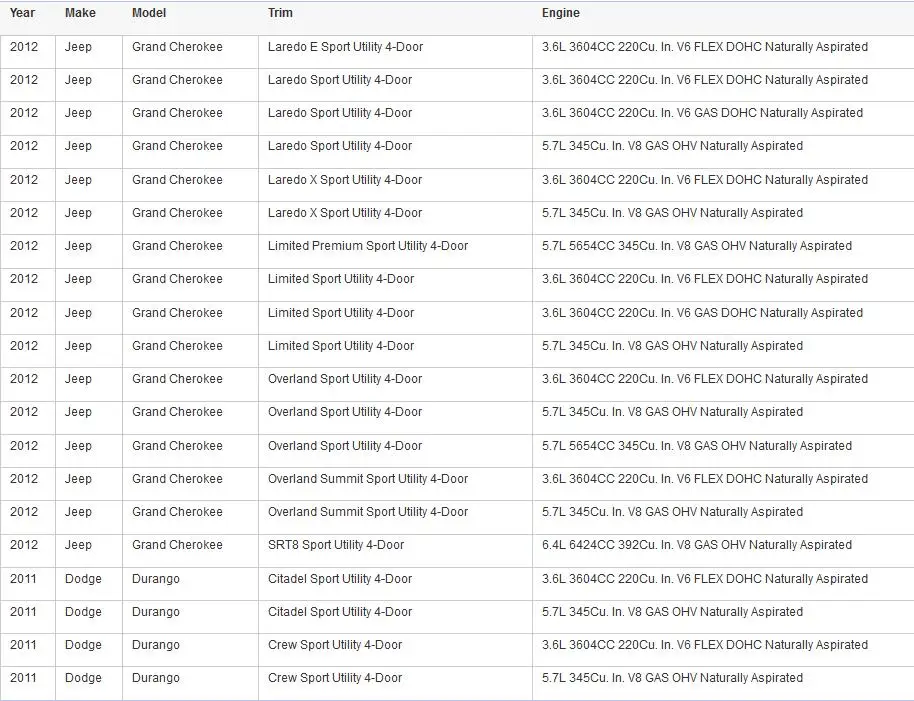The image size is (914, 701).
Task: Click the first Dodge make cell
Action: click(x=89, y=584)
